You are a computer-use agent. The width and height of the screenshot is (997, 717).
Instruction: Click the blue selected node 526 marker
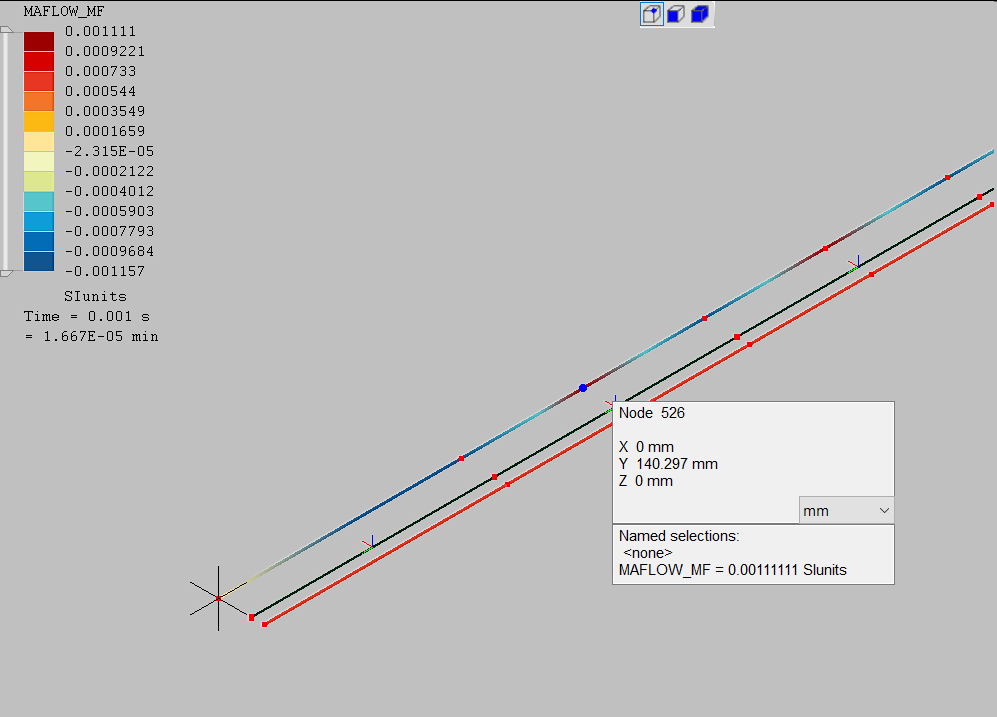(583, 388)
